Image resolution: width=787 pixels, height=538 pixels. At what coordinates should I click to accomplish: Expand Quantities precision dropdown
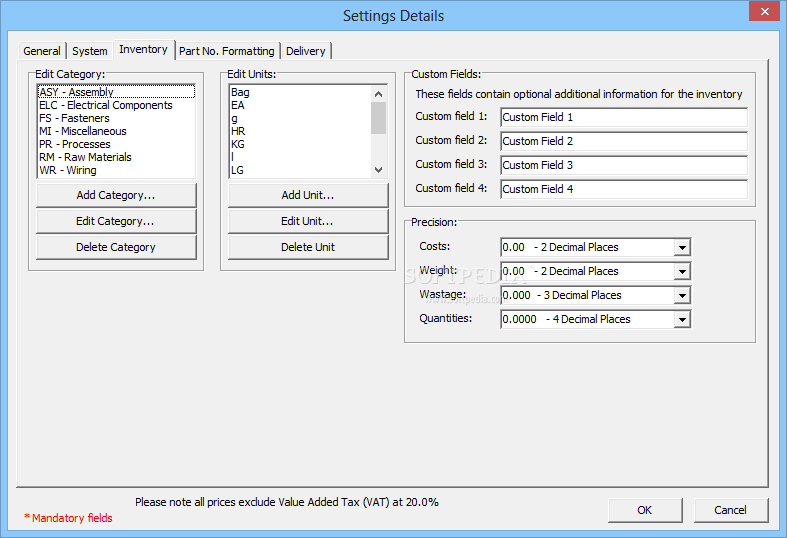point(682,320)
